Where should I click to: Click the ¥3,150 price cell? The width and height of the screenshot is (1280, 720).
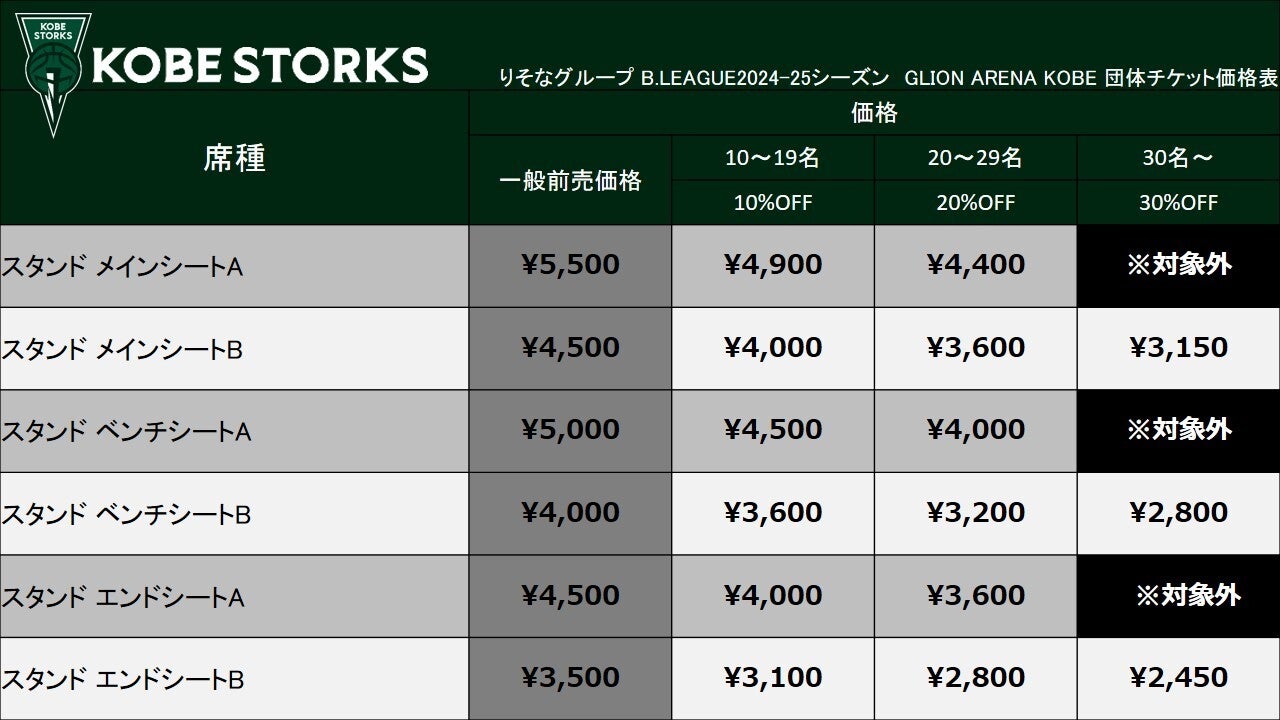coord(1179,349)
